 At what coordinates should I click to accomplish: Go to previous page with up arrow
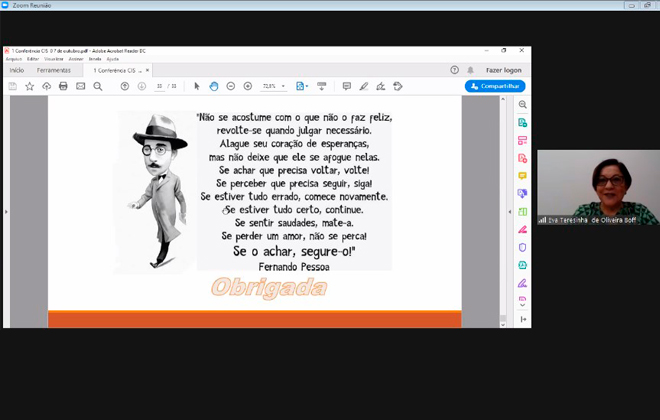click(x=125, y=86)
